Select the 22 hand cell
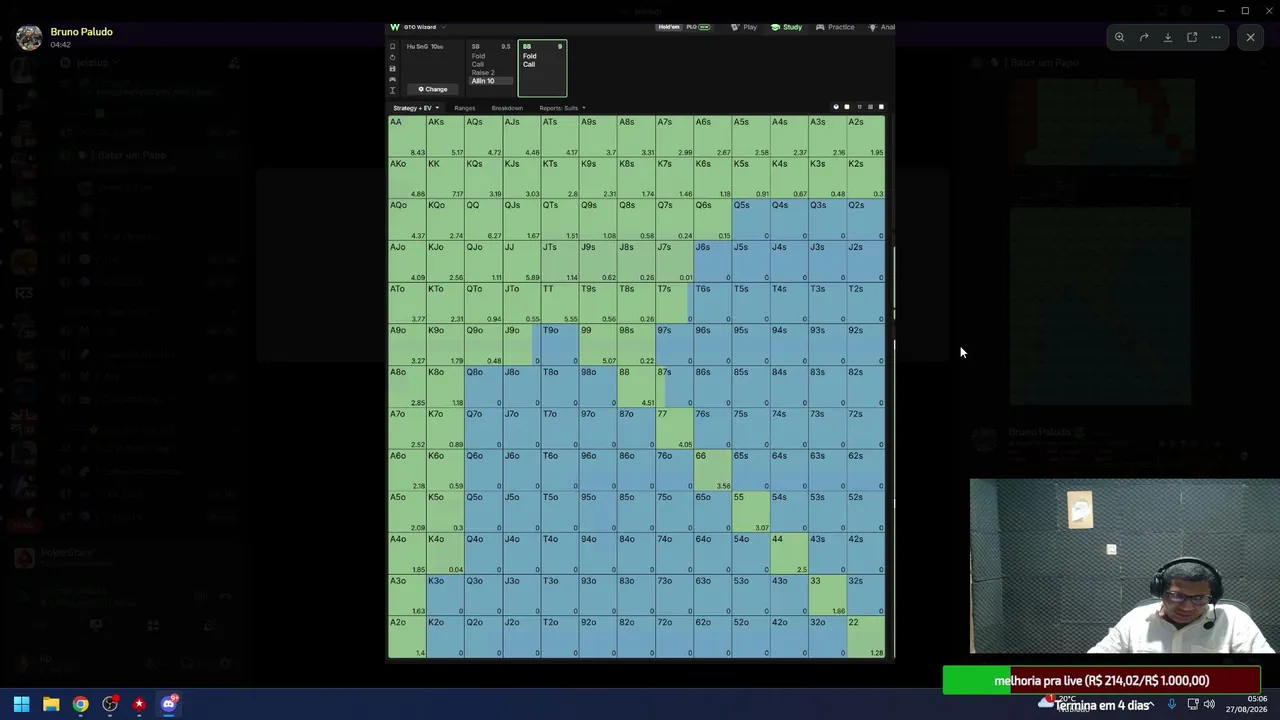1280x720 pixels. [x=866, y=636]
